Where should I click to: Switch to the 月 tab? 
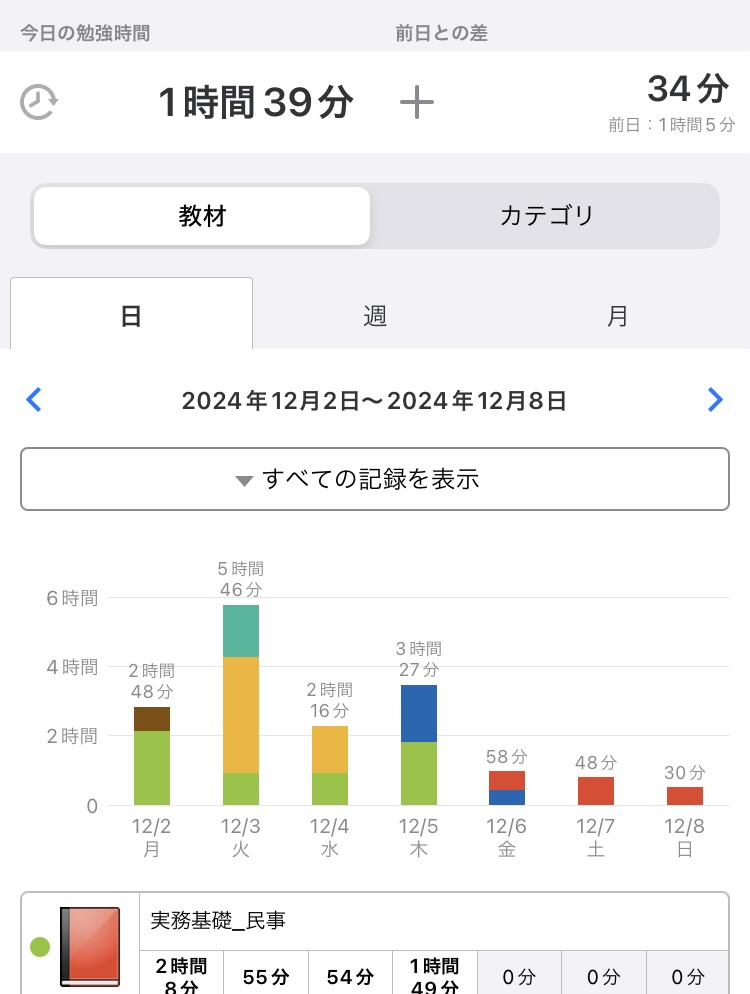[x=618, y=316]
